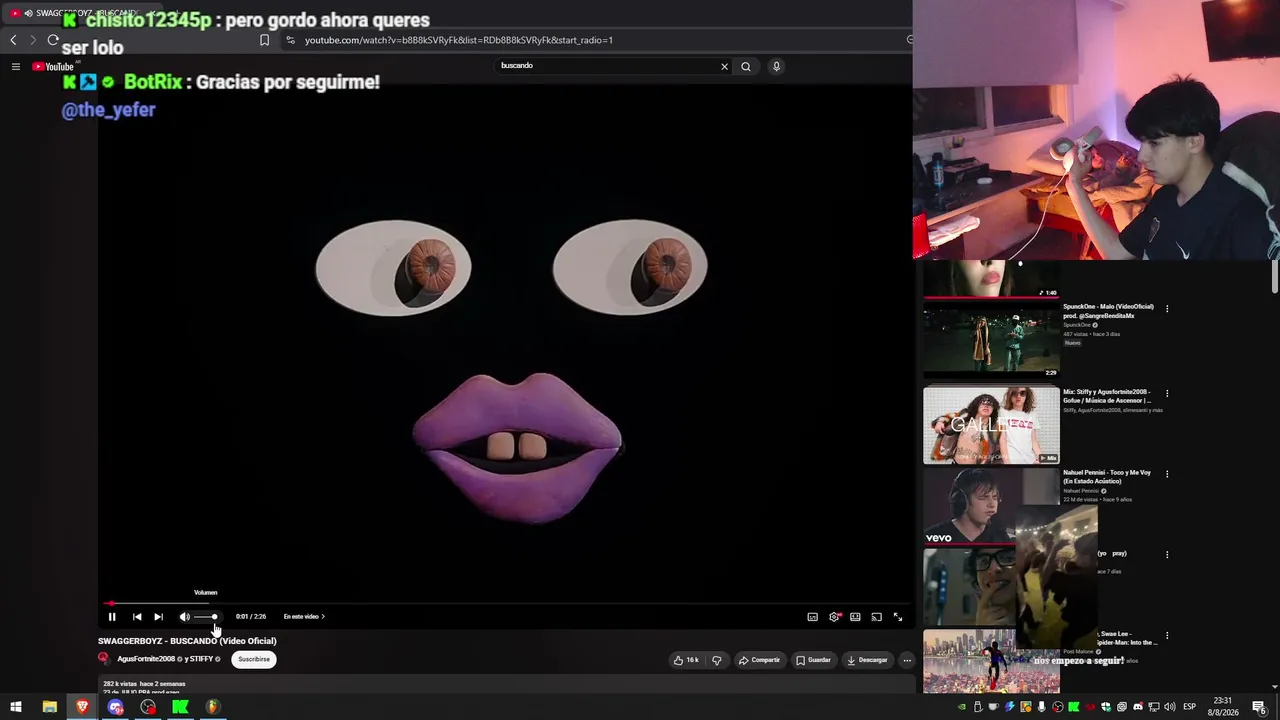
Task: Bookmark this page in browser
Action: pos(264,40)
